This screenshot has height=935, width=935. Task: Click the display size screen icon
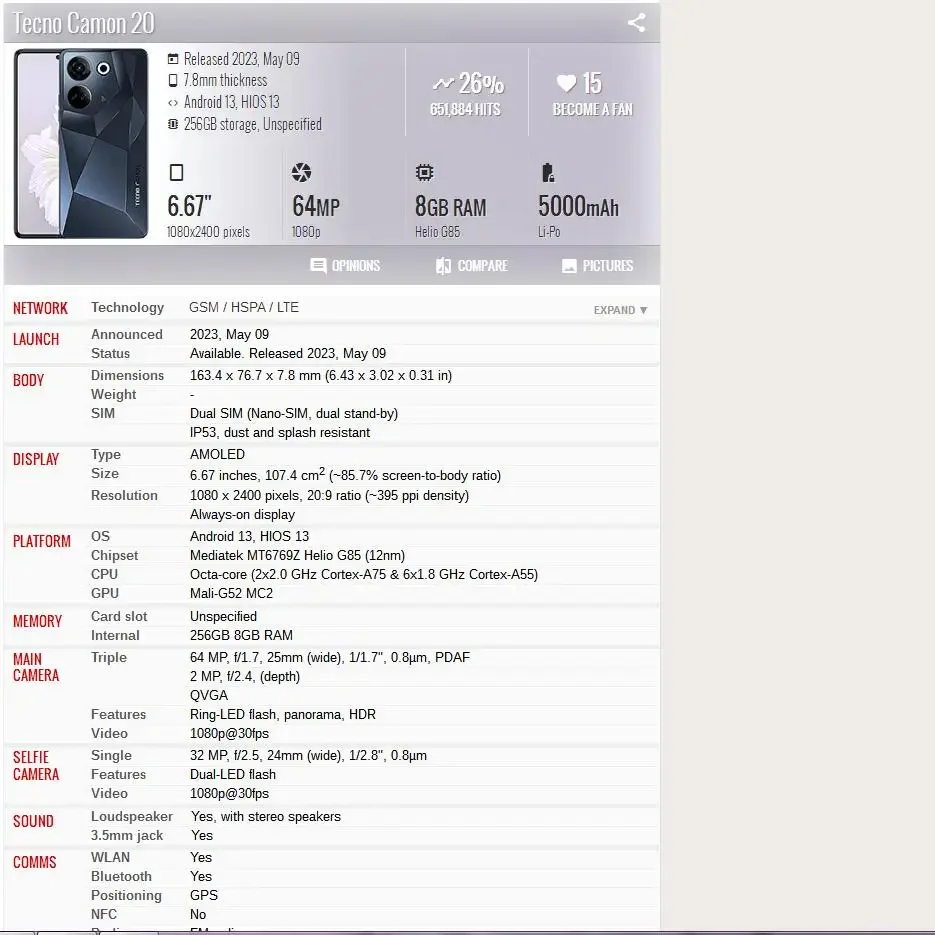(x=177, y=172)
